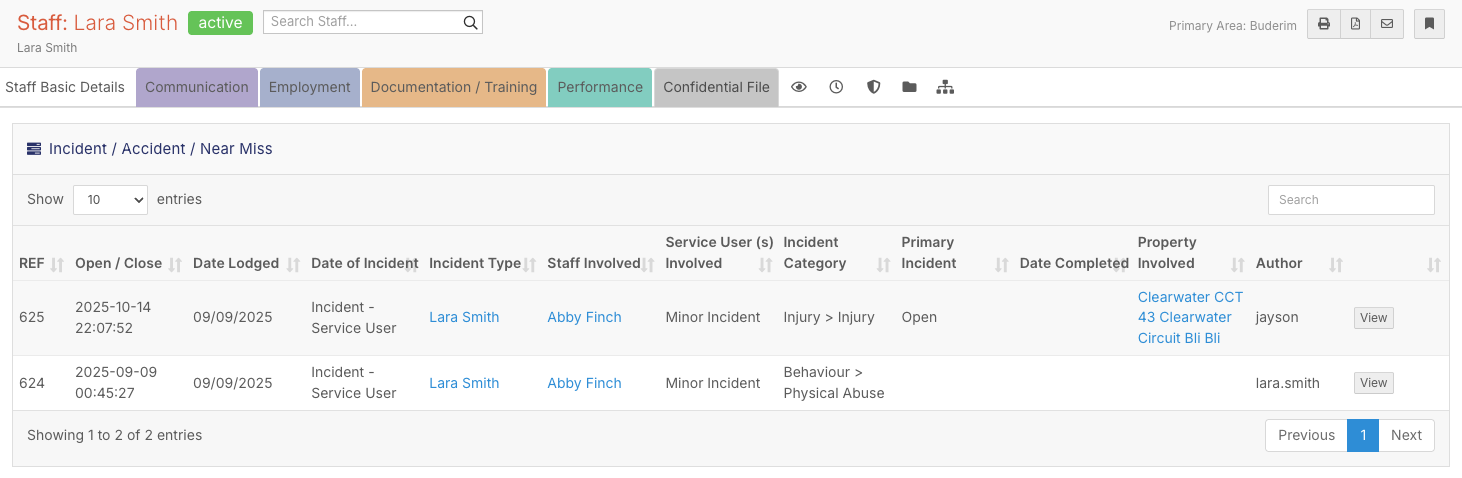Viewport: 1462px width, 478px height.
Task: Open the Confidential File tab
Action: point(716,87)
